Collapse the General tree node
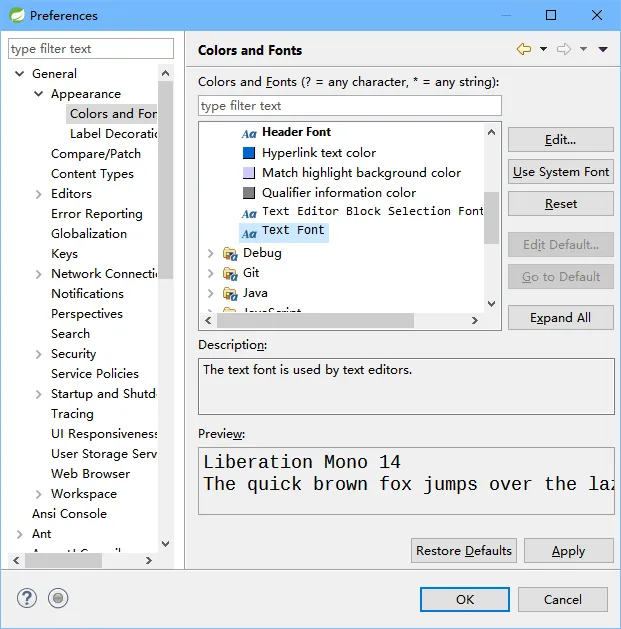Screen dimensions: 621x629 tap(19, 74)
